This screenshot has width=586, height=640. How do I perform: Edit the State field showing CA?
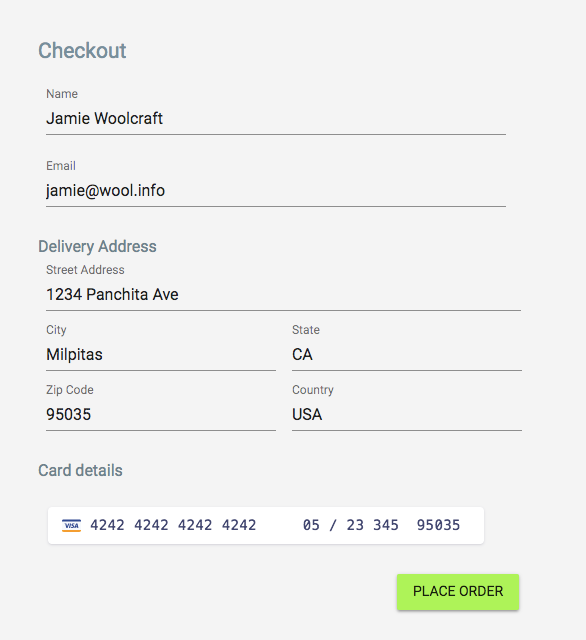coord(407,355)
